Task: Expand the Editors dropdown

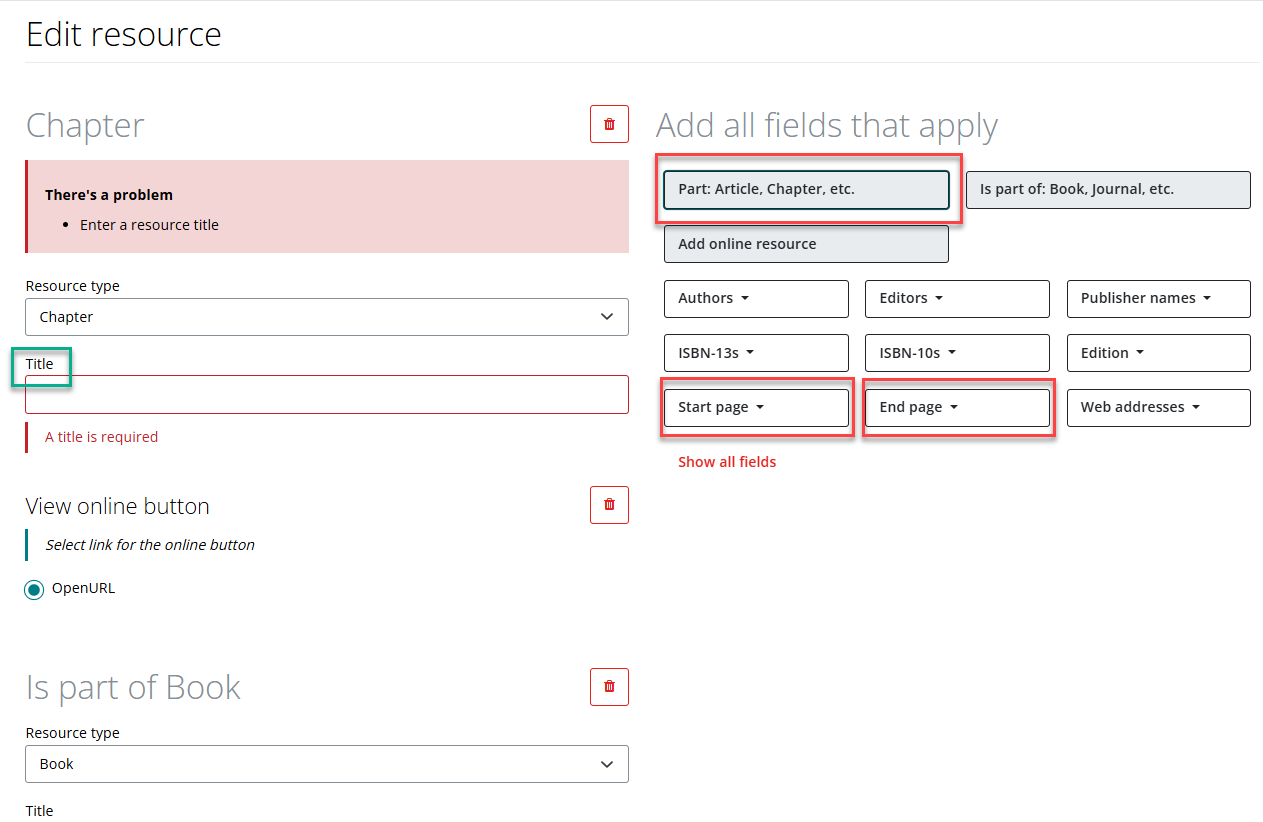Action: click(956, 298)
